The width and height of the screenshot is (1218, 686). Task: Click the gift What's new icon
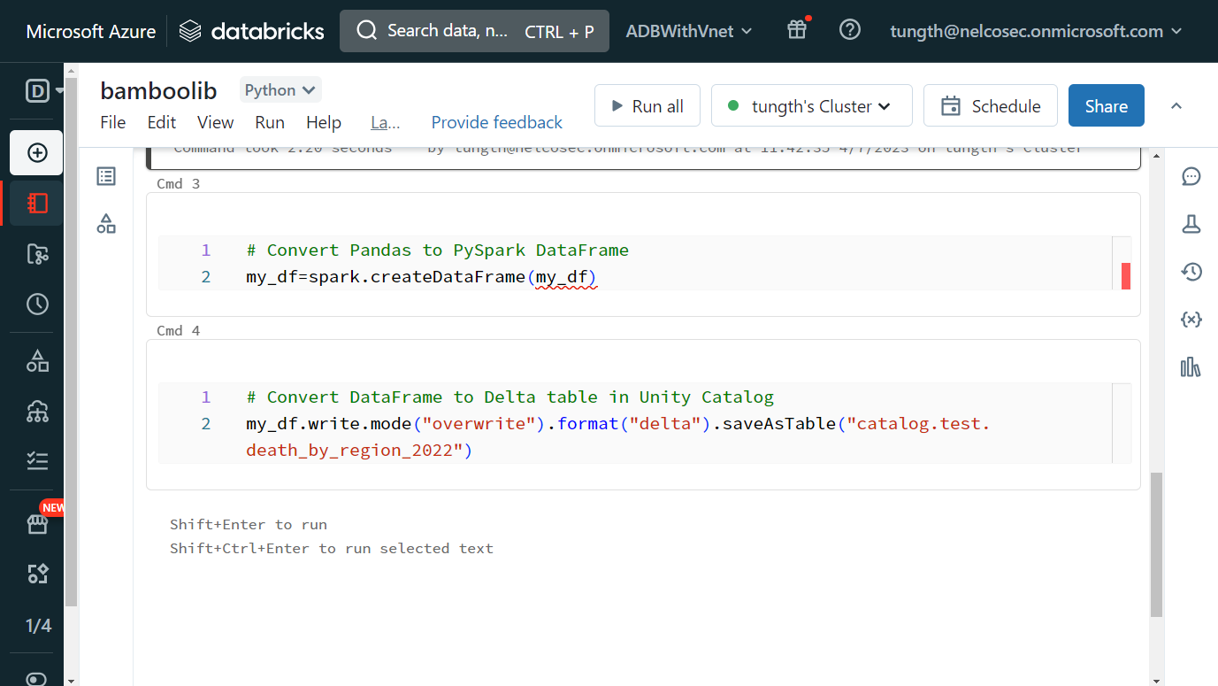797,30
